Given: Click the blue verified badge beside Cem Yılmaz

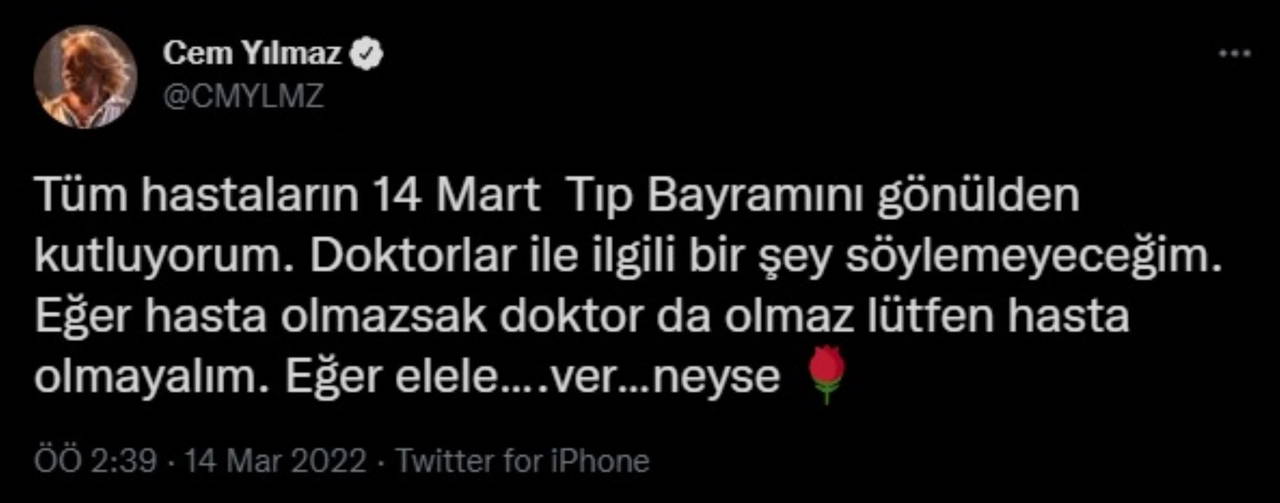Looking at the screenshot, I should (x=369, y=57).
